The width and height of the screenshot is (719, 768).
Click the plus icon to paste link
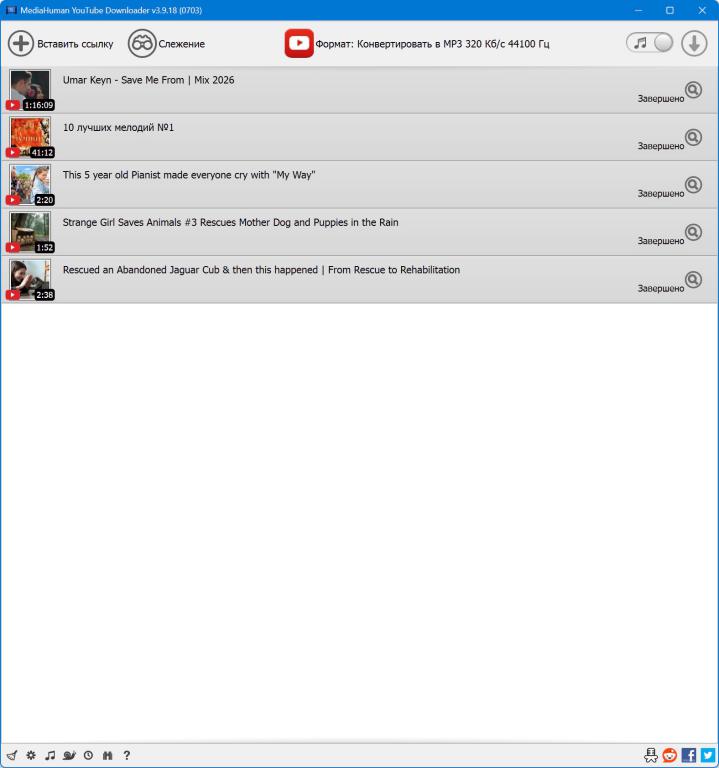click(21, 44)
